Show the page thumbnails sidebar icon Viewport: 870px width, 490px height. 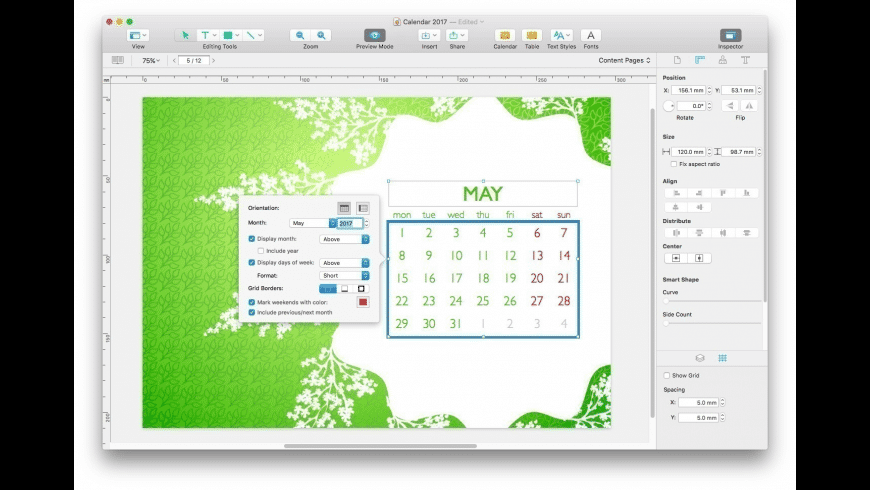pos(118,60)
